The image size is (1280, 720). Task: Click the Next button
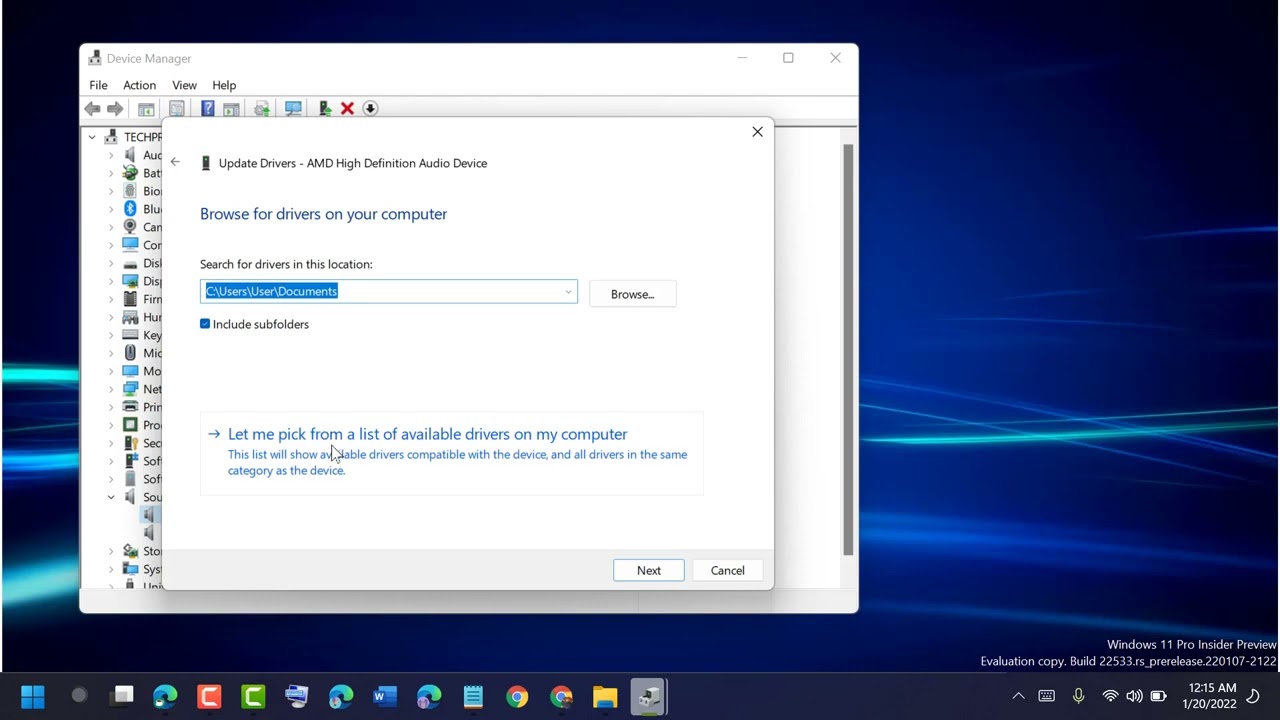tap(649, 570)
